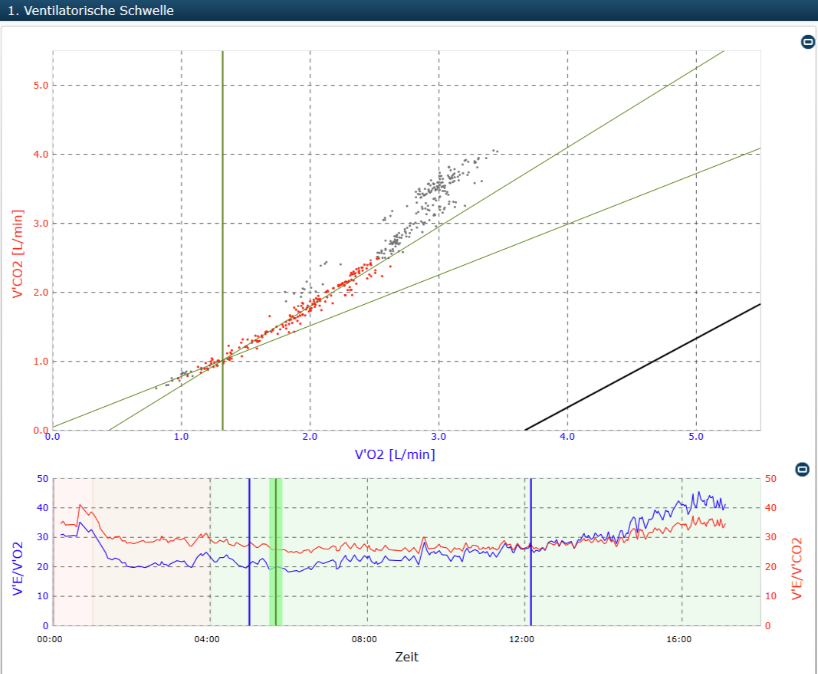818x674 pixels.
Task: Click the collapse icon beside V'CO2 scatter plot
Action: coord(808,42)
